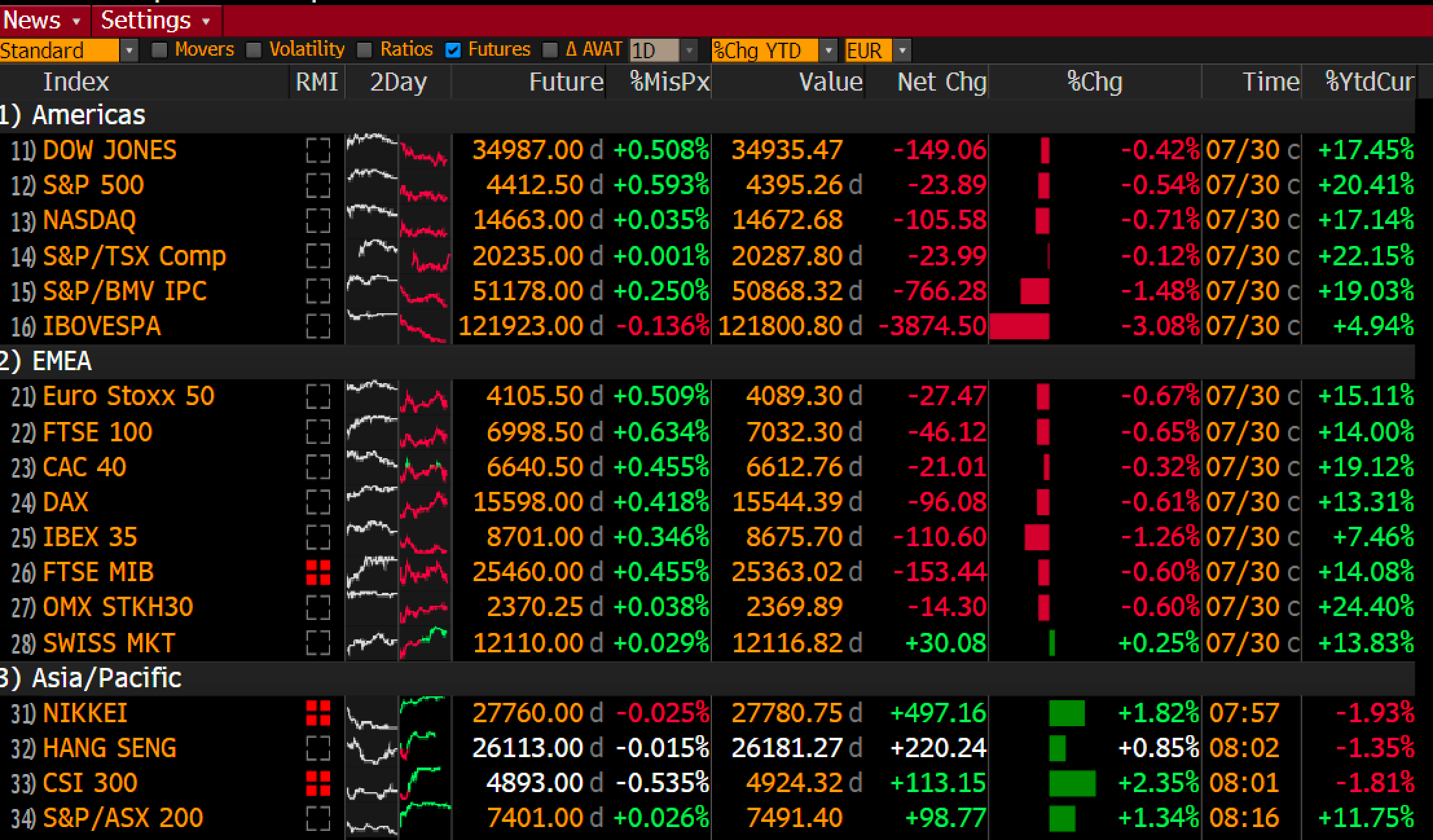
Task: Open the Euro Stoxx 50 index
Action: [128, 396]
